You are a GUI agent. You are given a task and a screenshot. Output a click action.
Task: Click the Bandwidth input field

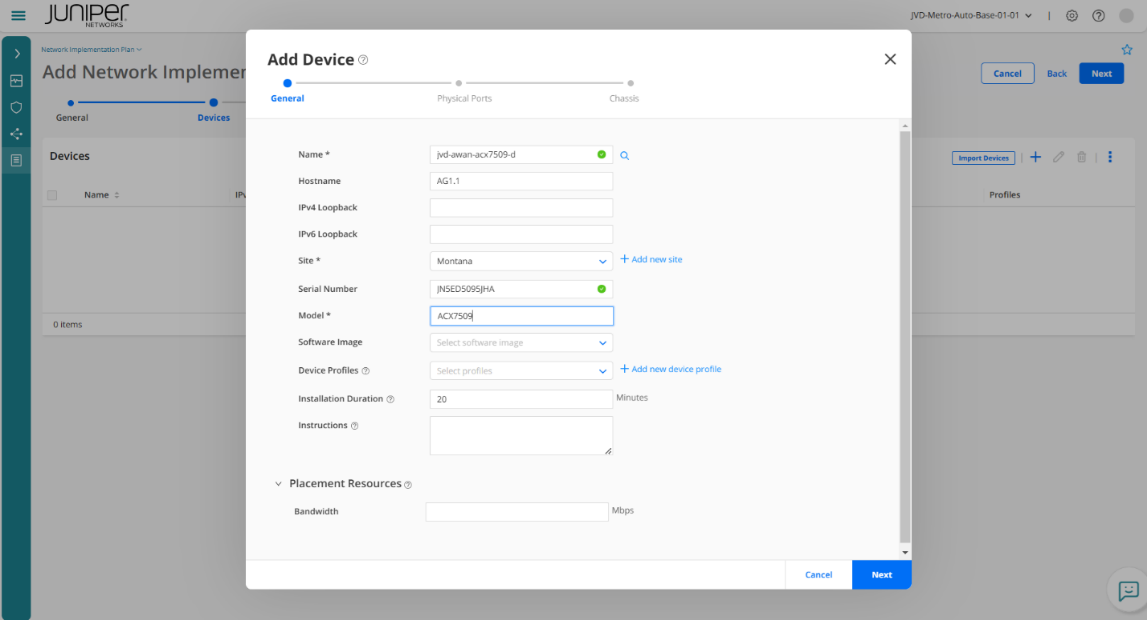tap(517, 511)
